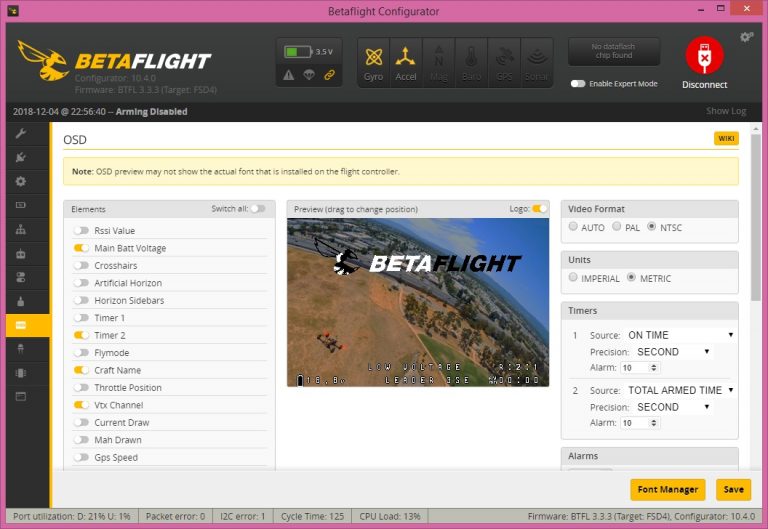Select AUTO video format
This screenshot has height=529, width=768.
coord(573,226)
